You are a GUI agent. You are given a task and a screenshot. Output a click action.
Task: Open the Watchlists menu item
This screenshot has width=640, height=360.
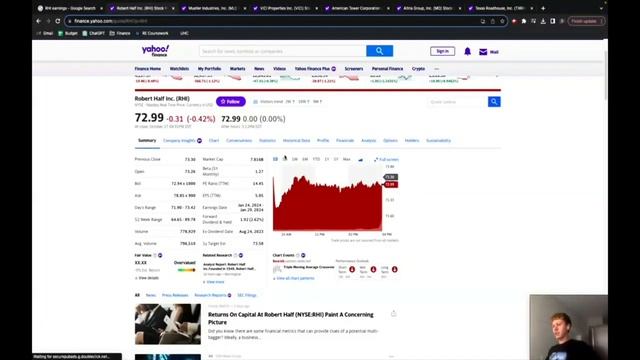tap(179, 69)
